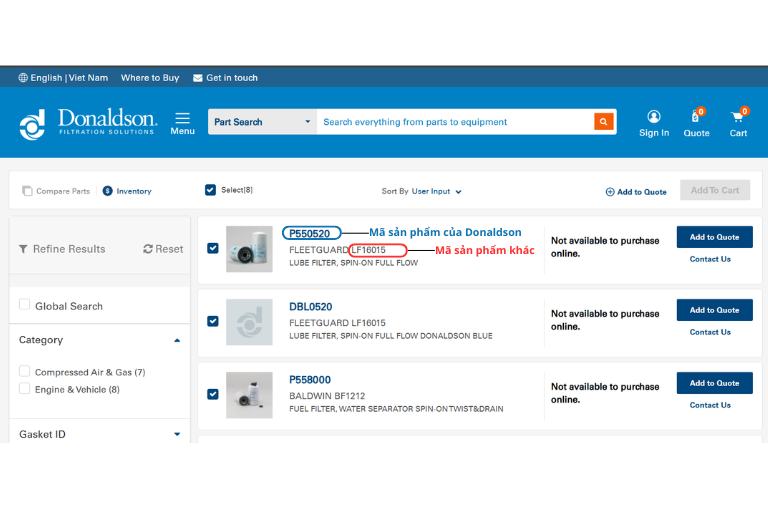Viewport: 768px width, 509px height.
Task: Click the P550520 product thumbnail
Action: pos(249,249)
